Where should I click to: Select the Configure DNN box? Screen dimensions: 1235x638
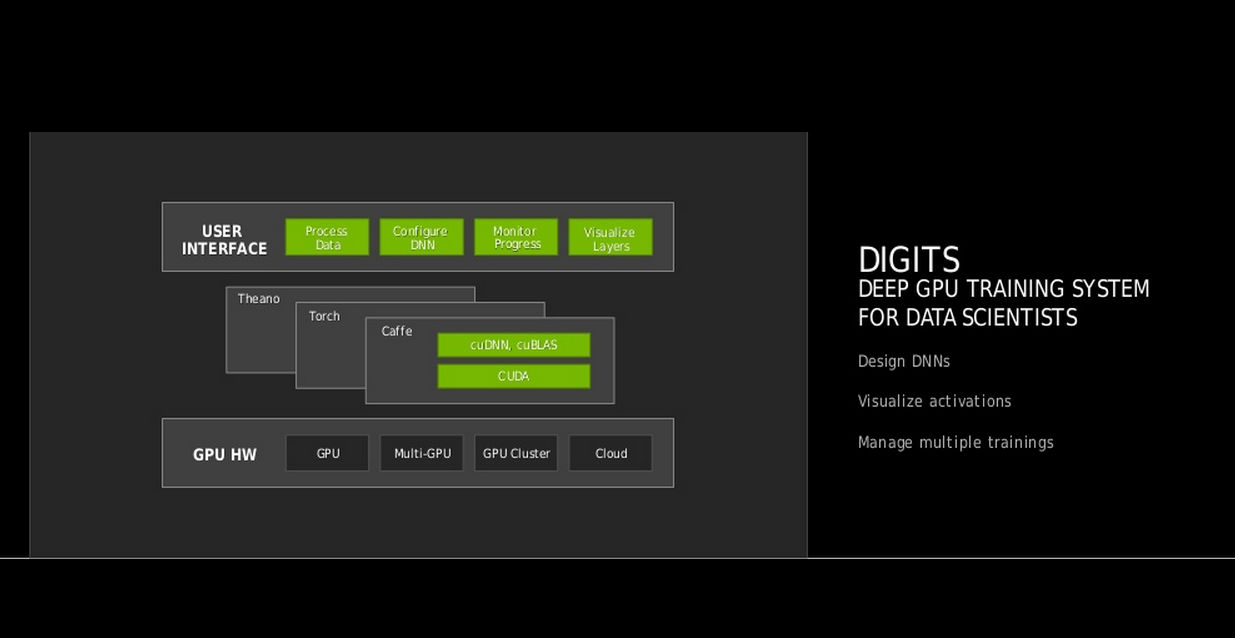[421, 237]
